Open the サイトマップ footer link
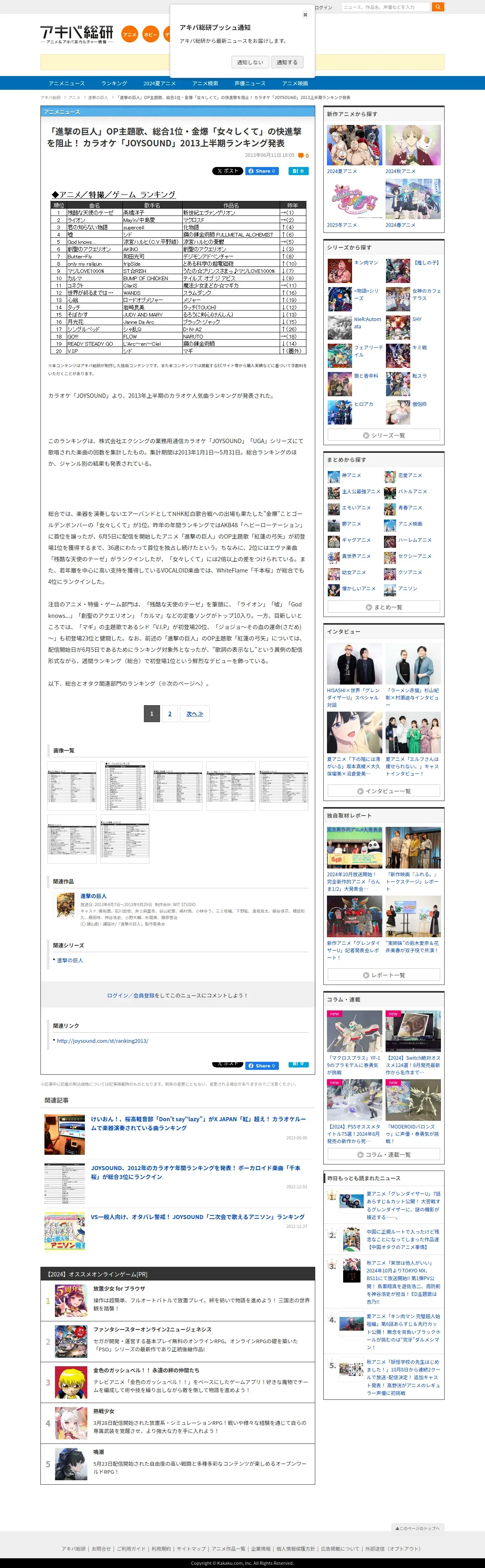This screenshot has width=485, height=1568. click(x=191, y=1549)
